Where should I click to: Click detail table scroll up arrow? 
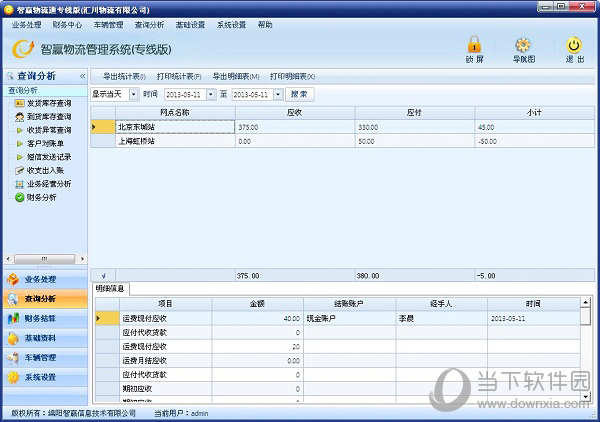point(585,303)
